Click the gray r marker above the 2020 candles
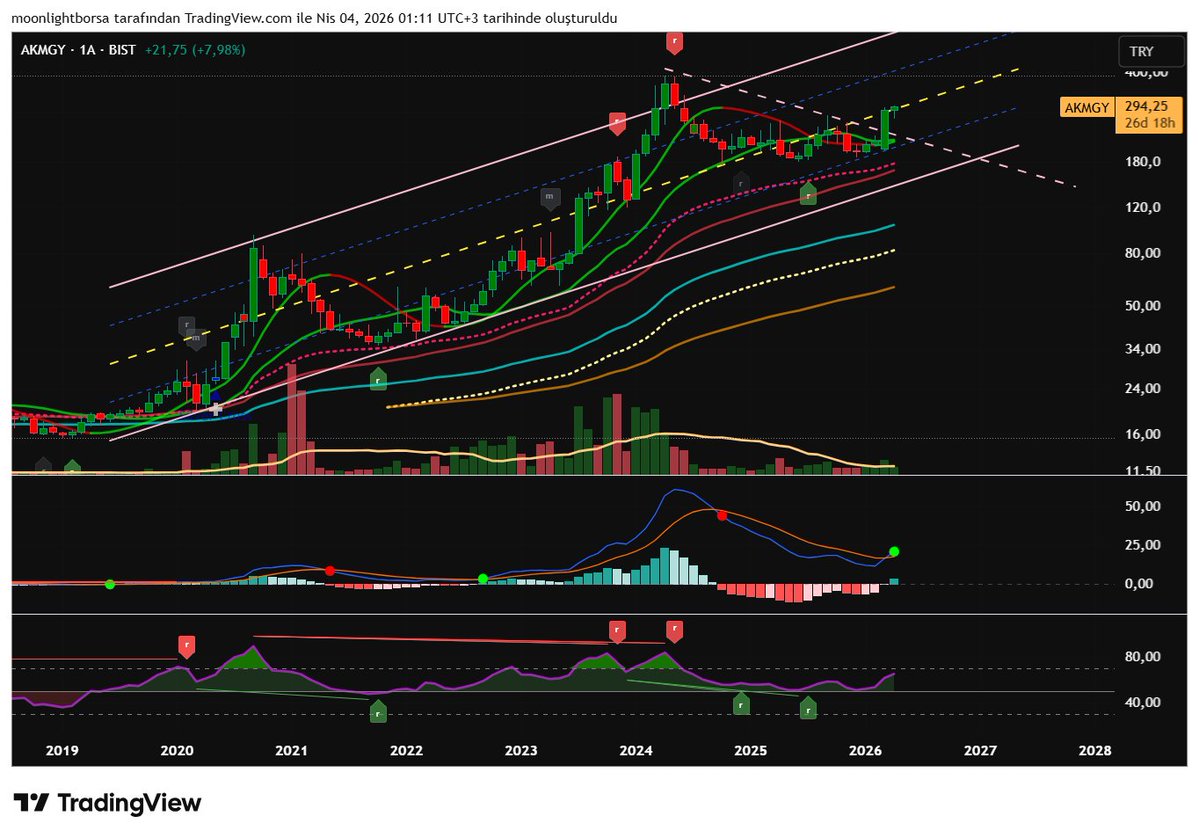 coord(186,325)
